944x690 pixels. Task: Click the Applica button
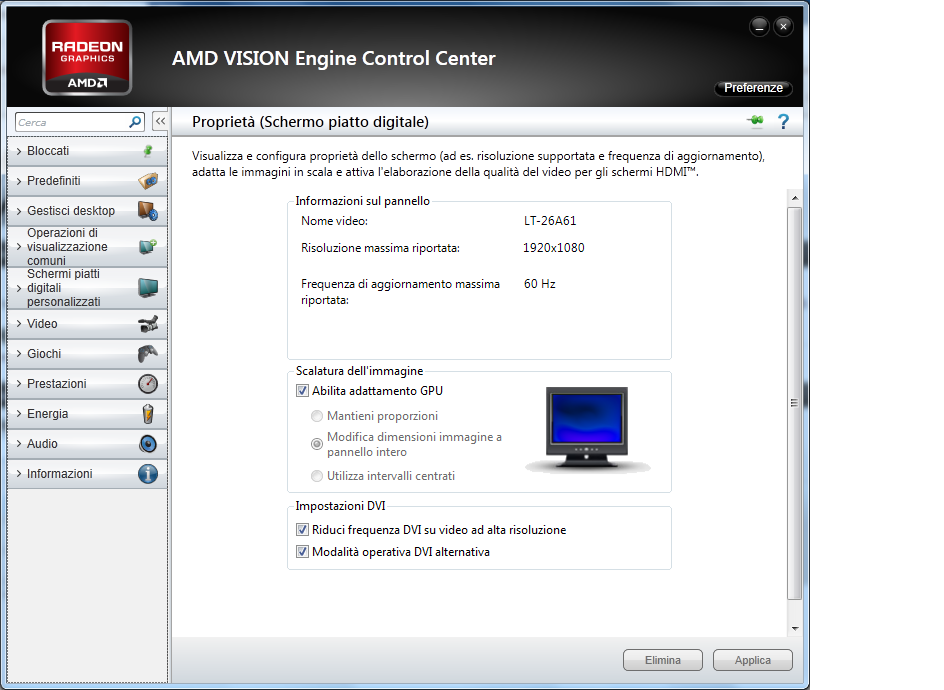(753, 660)
